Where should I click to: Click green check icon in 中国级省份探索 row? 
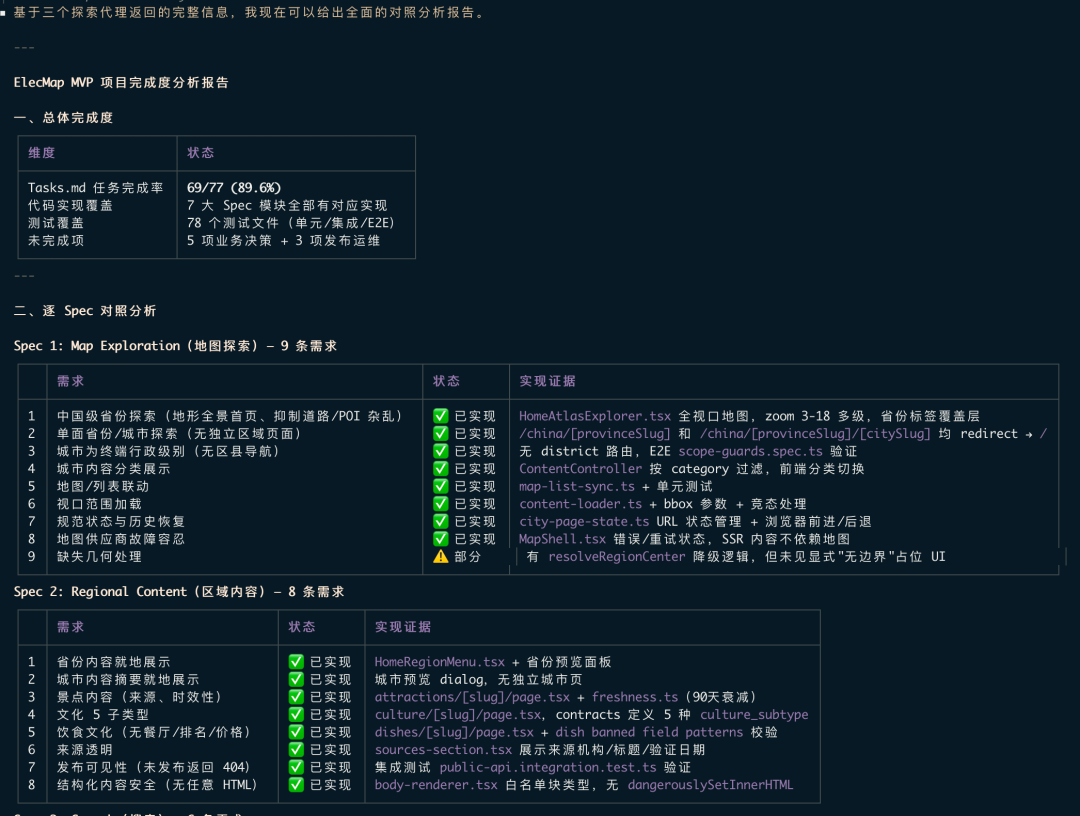point(441,416)
